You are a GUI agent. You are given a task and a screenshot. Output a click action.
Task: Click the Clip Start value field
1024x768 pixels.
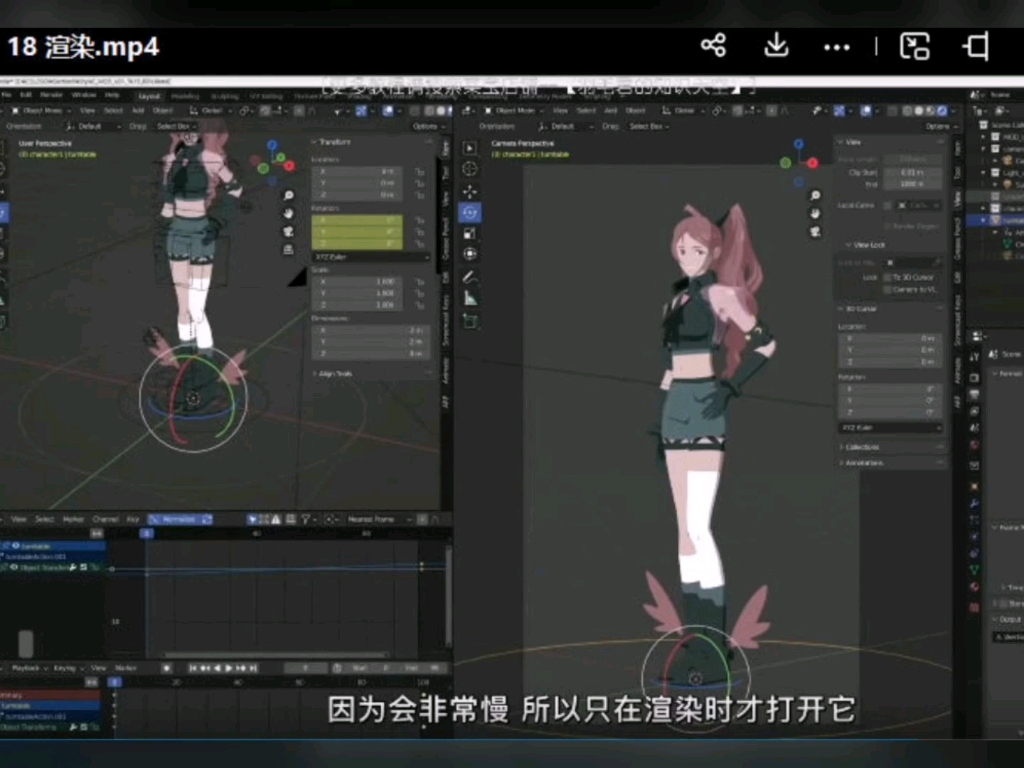click(913, 172)
